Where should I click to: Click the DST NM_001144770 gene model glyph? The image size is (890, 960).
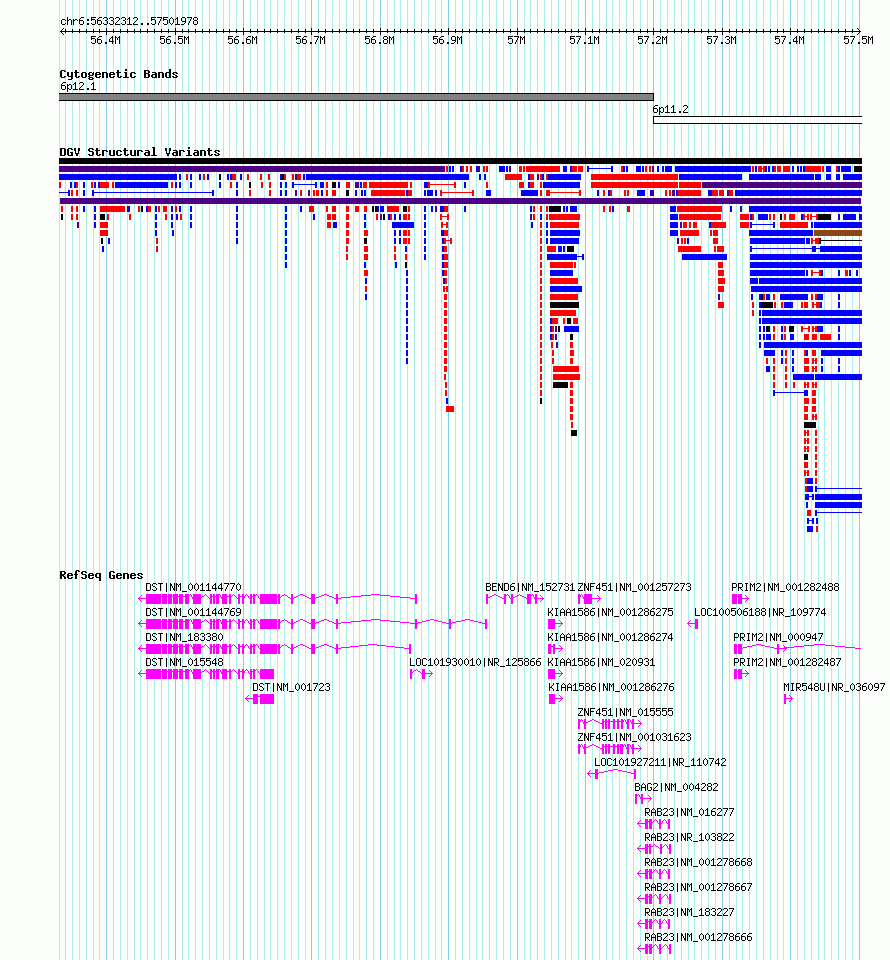coord(278,599)
